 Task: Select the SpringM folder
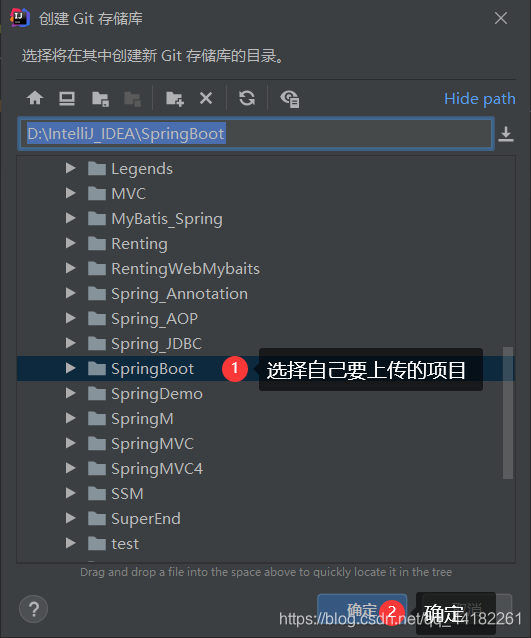pos(142,419)
